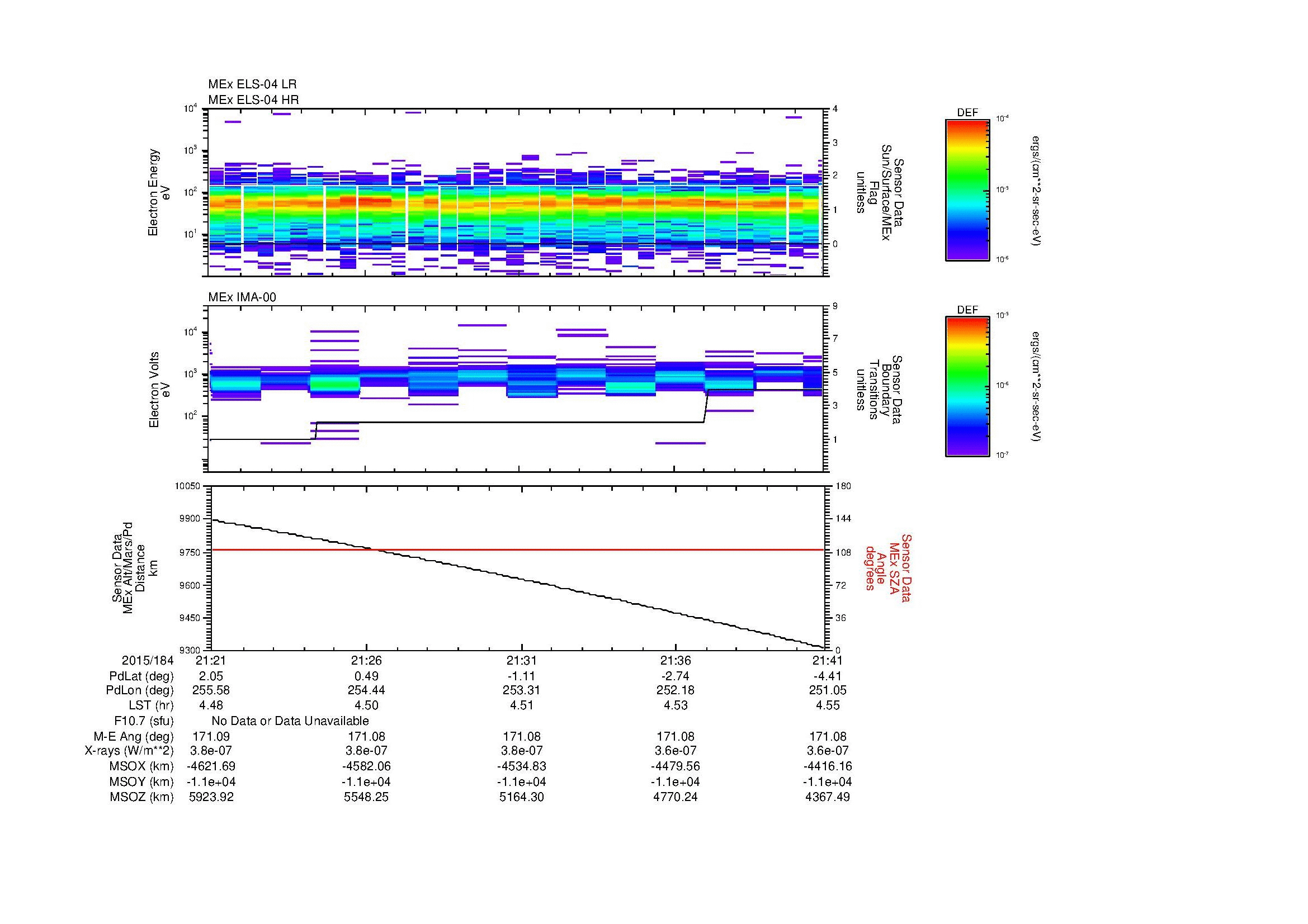The height and width of the screenshot is (924, 1308).
Task: Click the 'MEx ELS-04 LR' plot title
Action: (x=252, y=84)
